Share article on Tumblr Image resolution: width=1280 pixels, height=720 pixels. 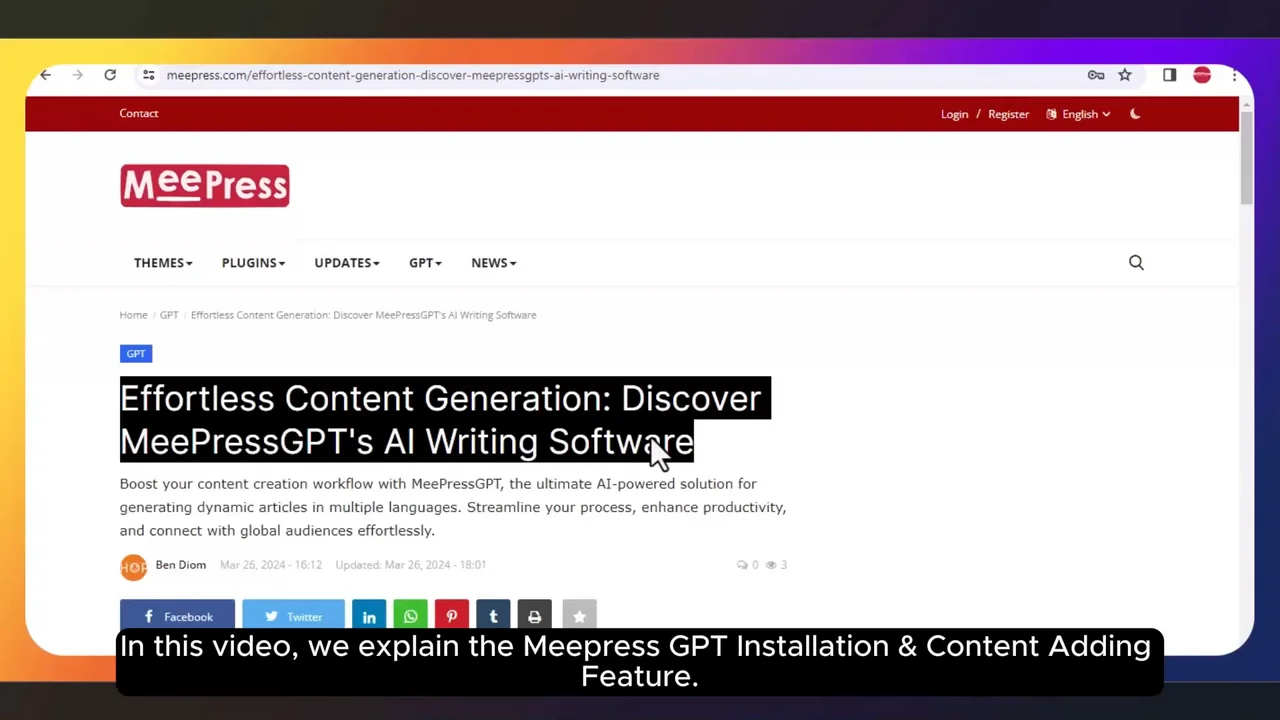(493, 616)
